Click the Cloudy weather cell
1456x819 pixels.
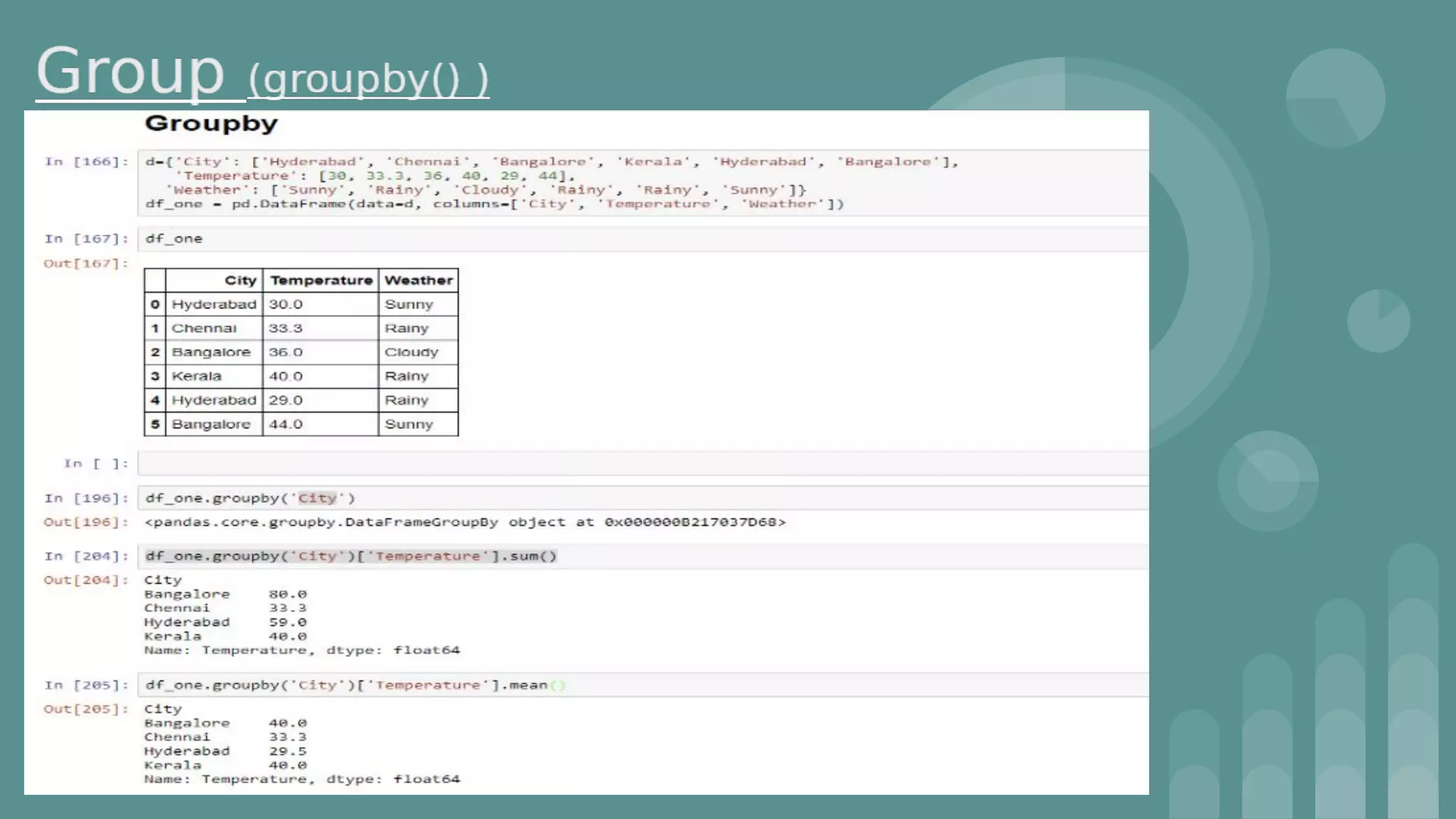pyautogui.click(x=411, y=353)
